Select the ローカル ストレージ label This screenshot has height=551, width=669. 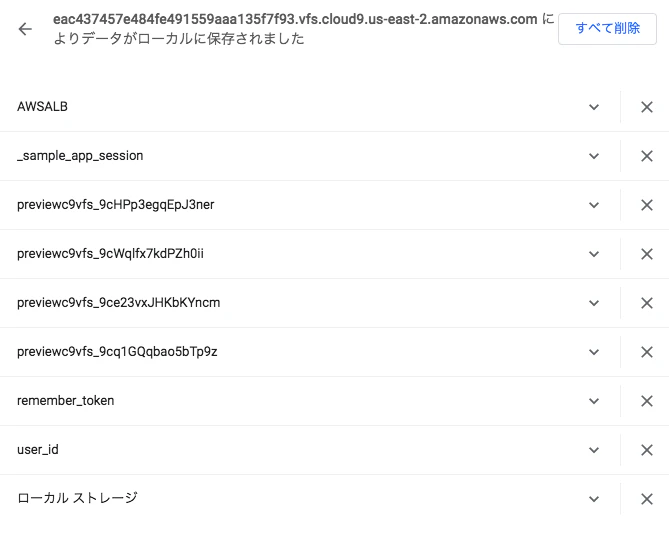77,498
